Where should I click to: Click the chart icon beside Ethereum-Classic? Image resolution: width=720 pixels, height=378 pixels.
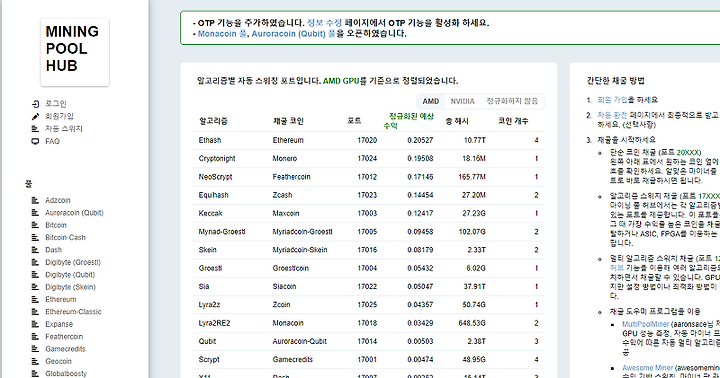click(35, 312)
